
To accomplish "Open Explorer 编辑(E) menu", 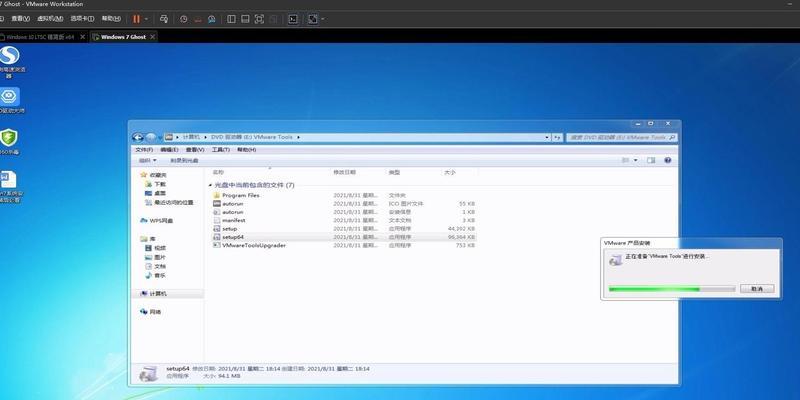I will coord(169,150).
